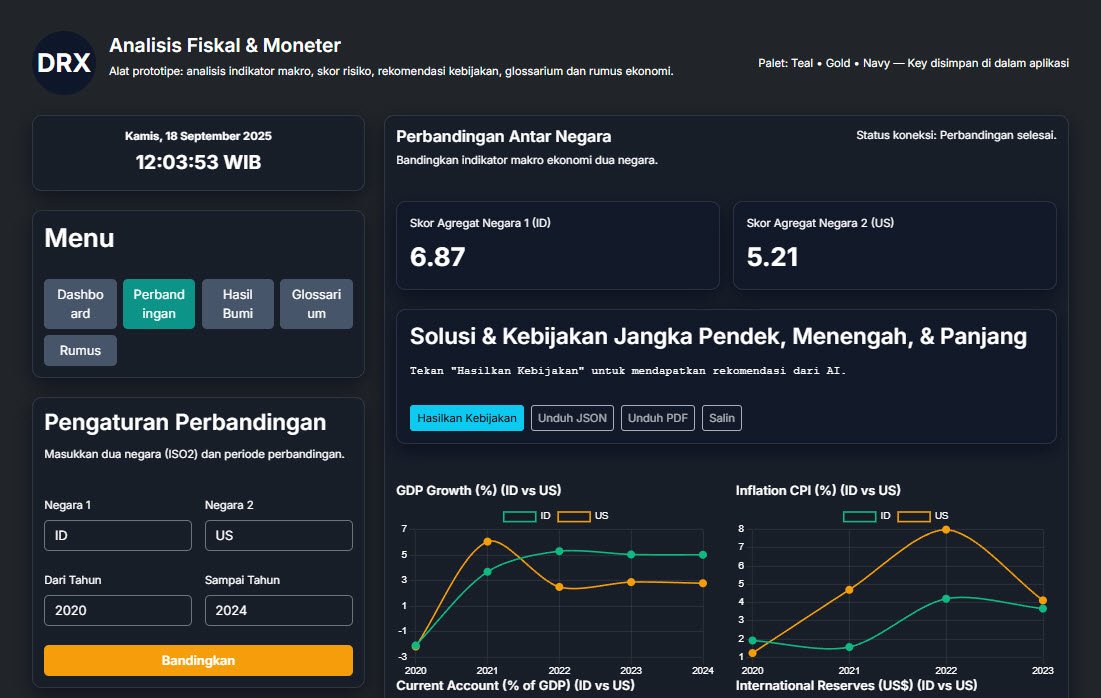This screenshot has height=698, width=1101.
Task: Click the Skor Agregat Negara 2 (US) label
Action: (x=820, y=223)
